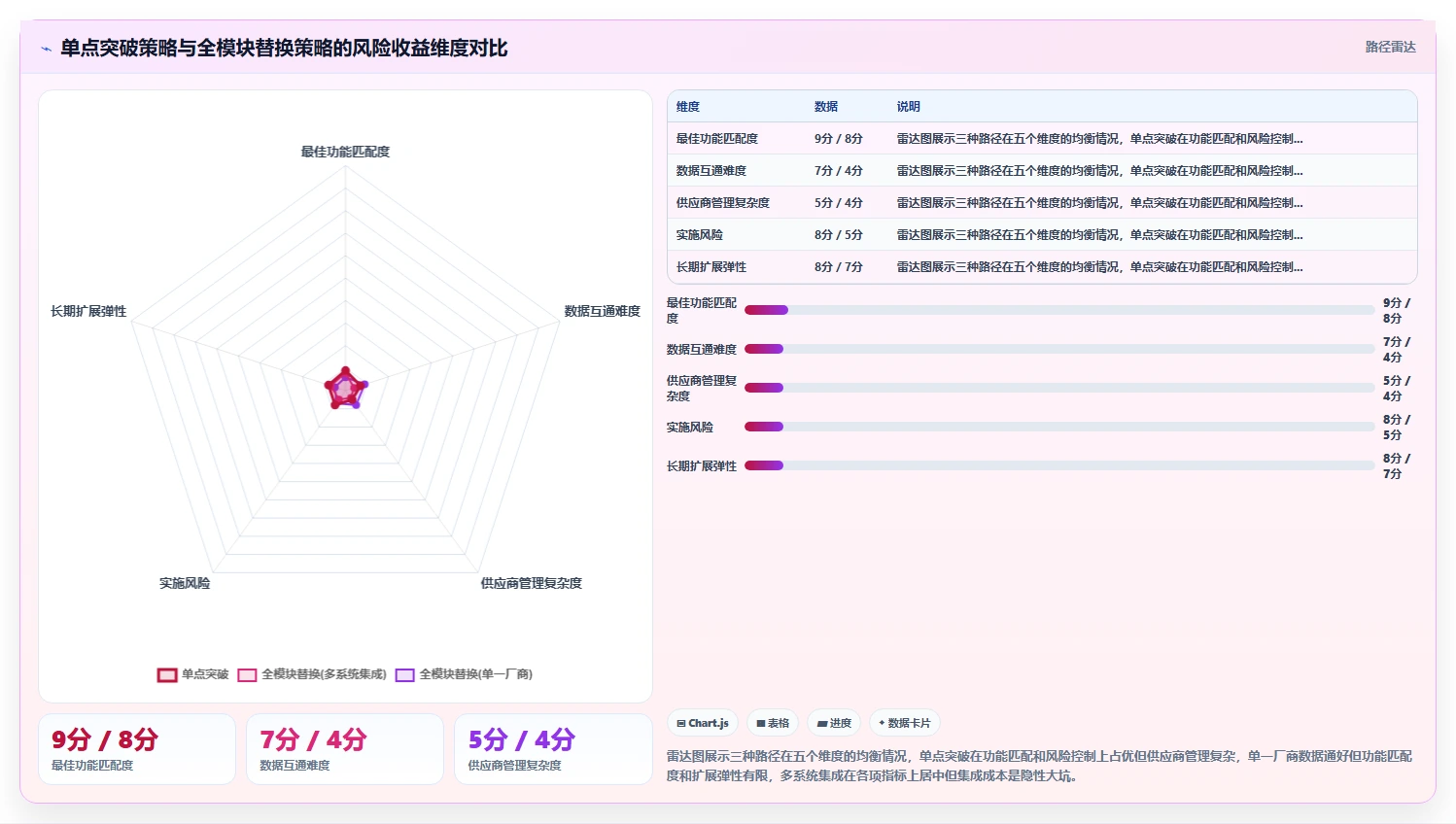
Task: Click the value 8分 / 5分 beside 实施风险 bar
Action: [1397, 428]
